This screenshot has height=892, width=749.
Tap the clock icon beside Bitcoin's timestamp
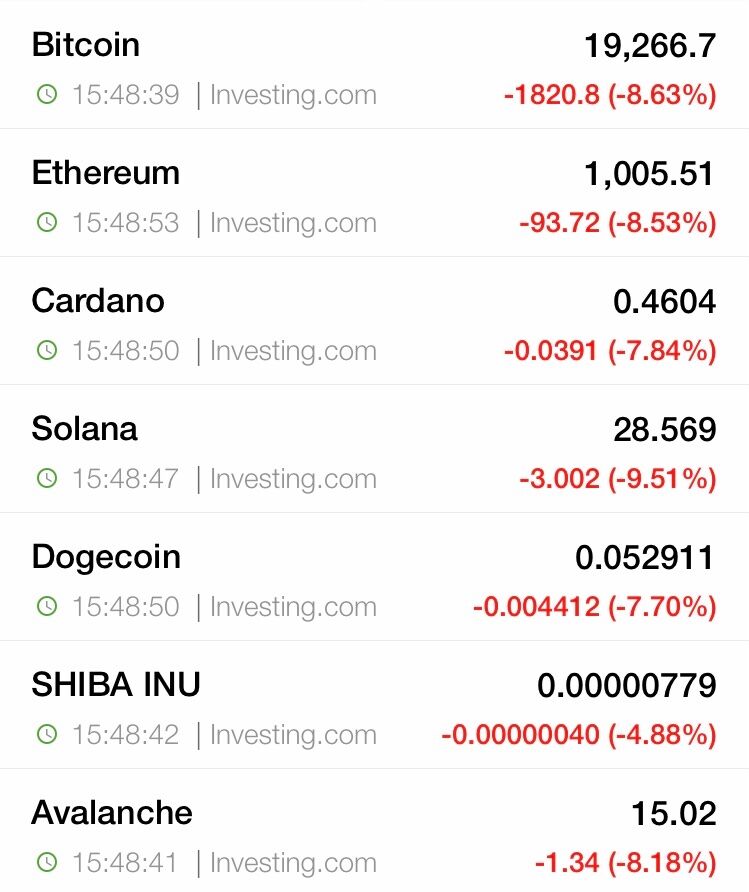47,94
